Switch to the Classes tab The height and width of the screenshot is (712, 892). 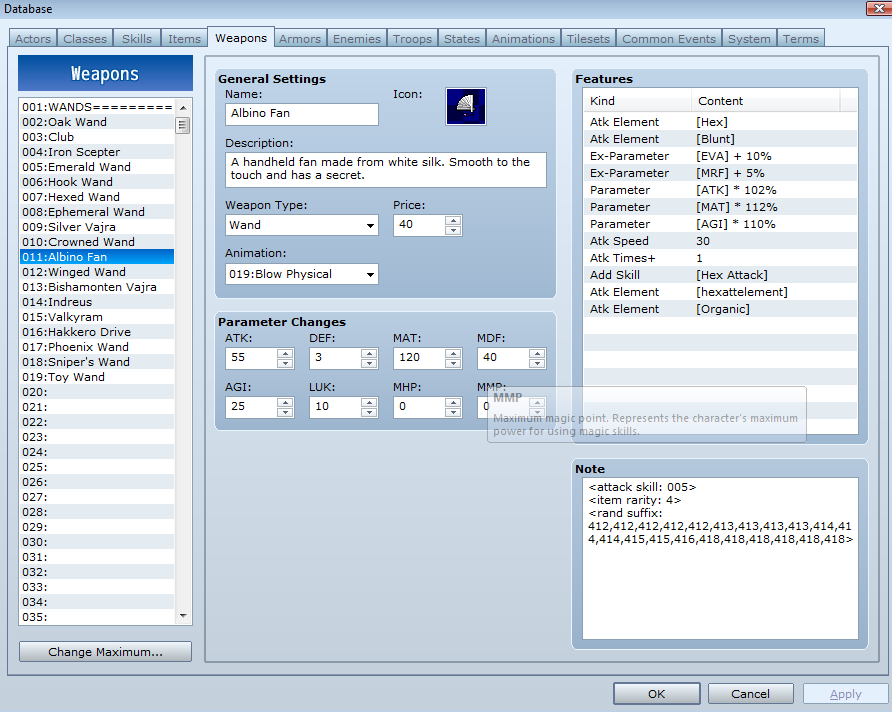(x=85, y=39)
